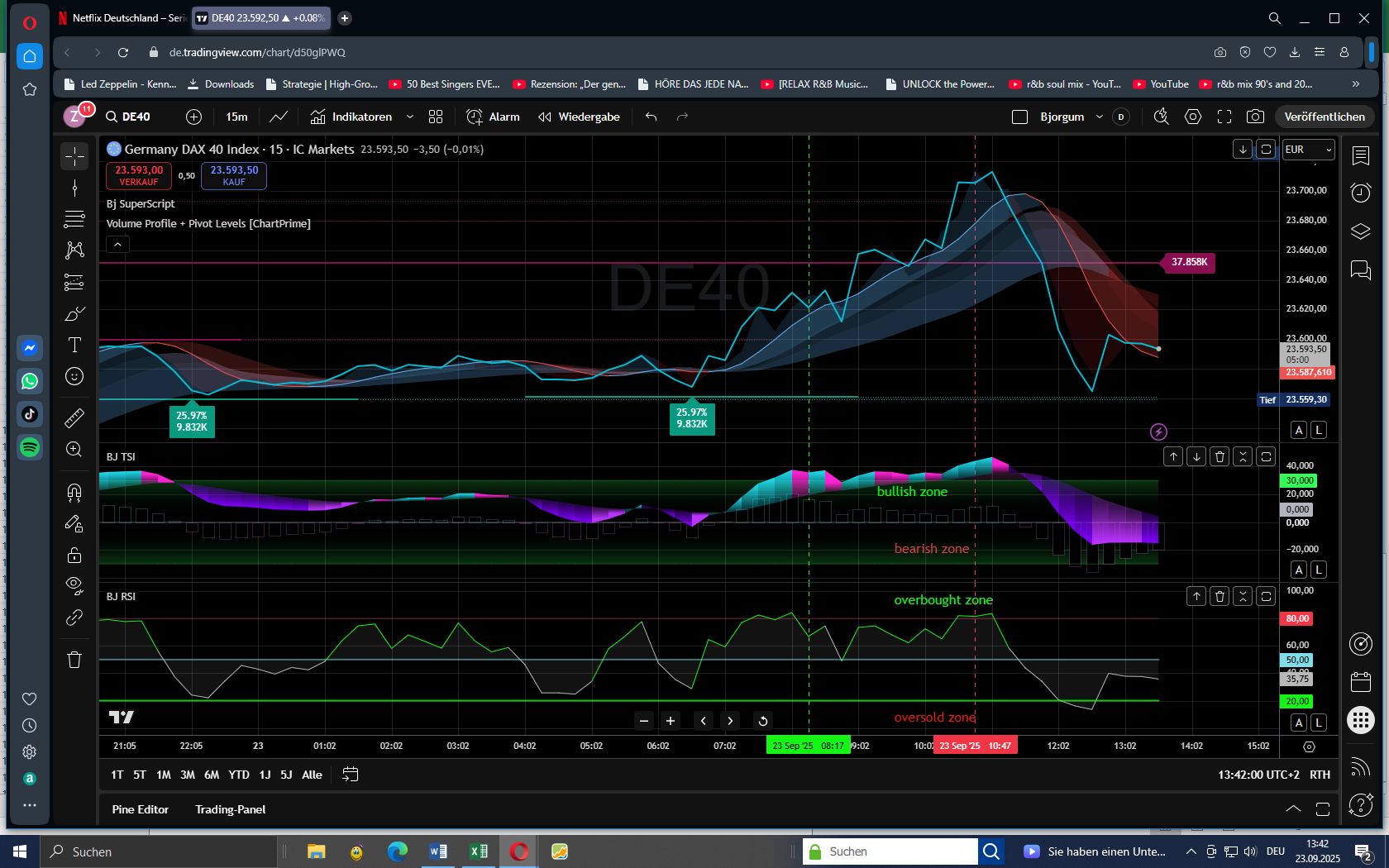Viewport: 1389px width, 868px height.
Task: Open the emoji drawing tool
Action: tap(74, 376)
